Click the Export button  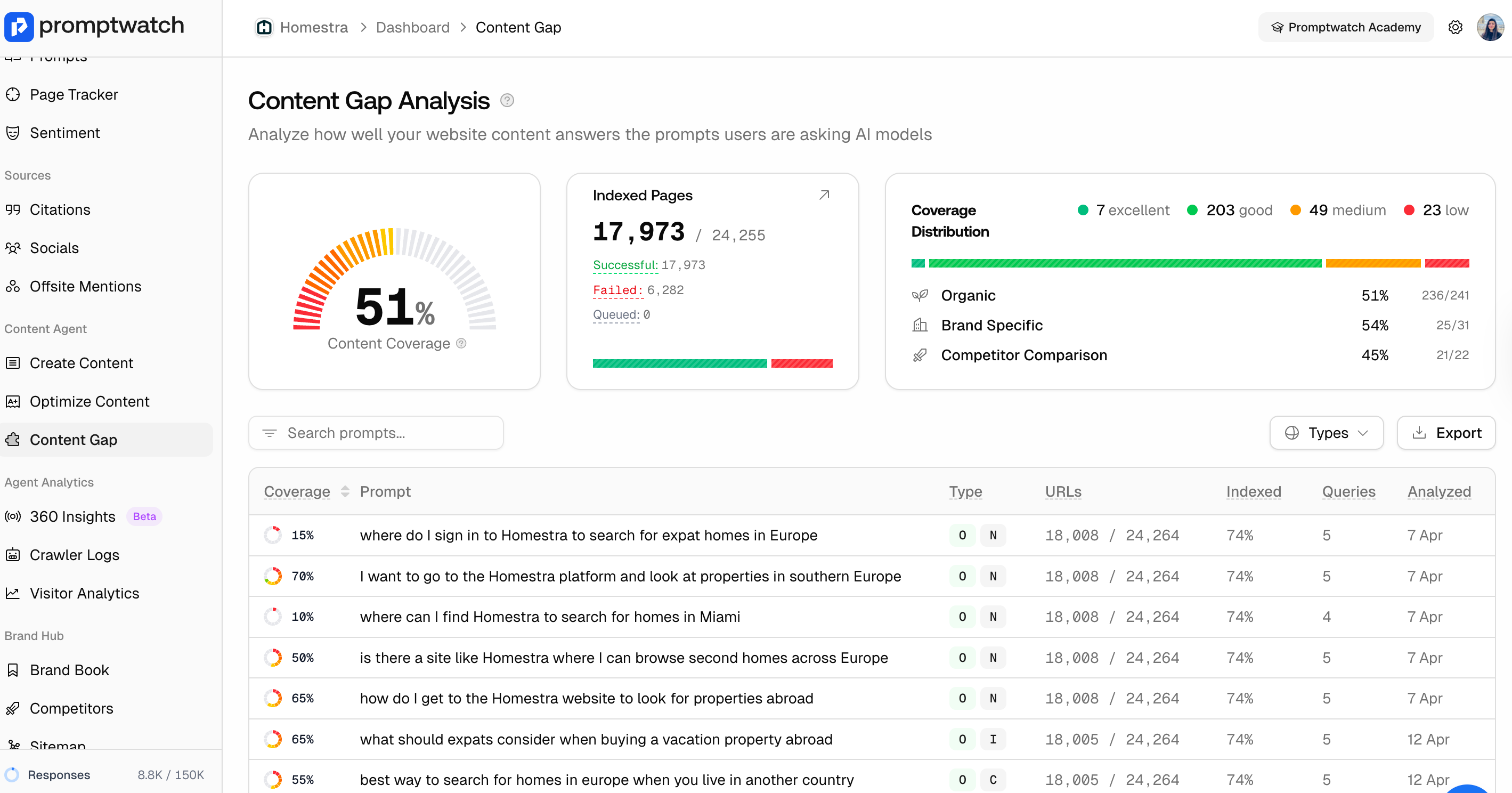pyautogui.click(x=1446, y=433)
